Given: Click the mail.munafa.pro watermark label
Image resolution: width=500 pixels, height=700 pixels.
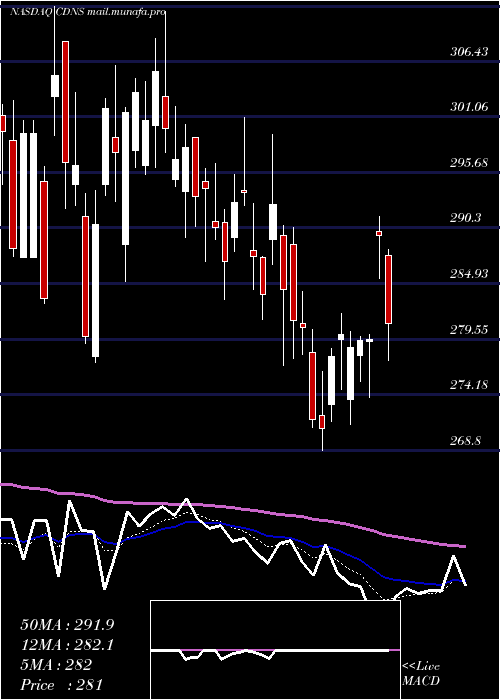Looking at the screenshot, I should [127, 12].
